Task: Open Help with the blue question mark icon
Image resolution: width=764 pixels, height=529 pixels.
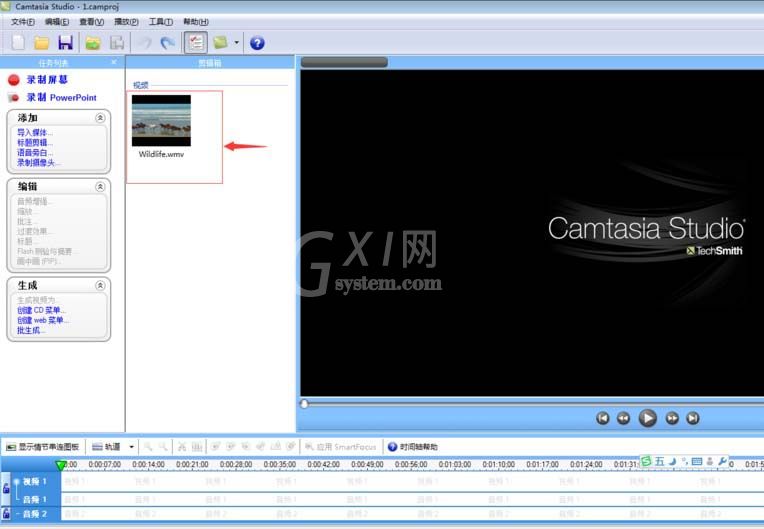Action: tap(257, 43)
